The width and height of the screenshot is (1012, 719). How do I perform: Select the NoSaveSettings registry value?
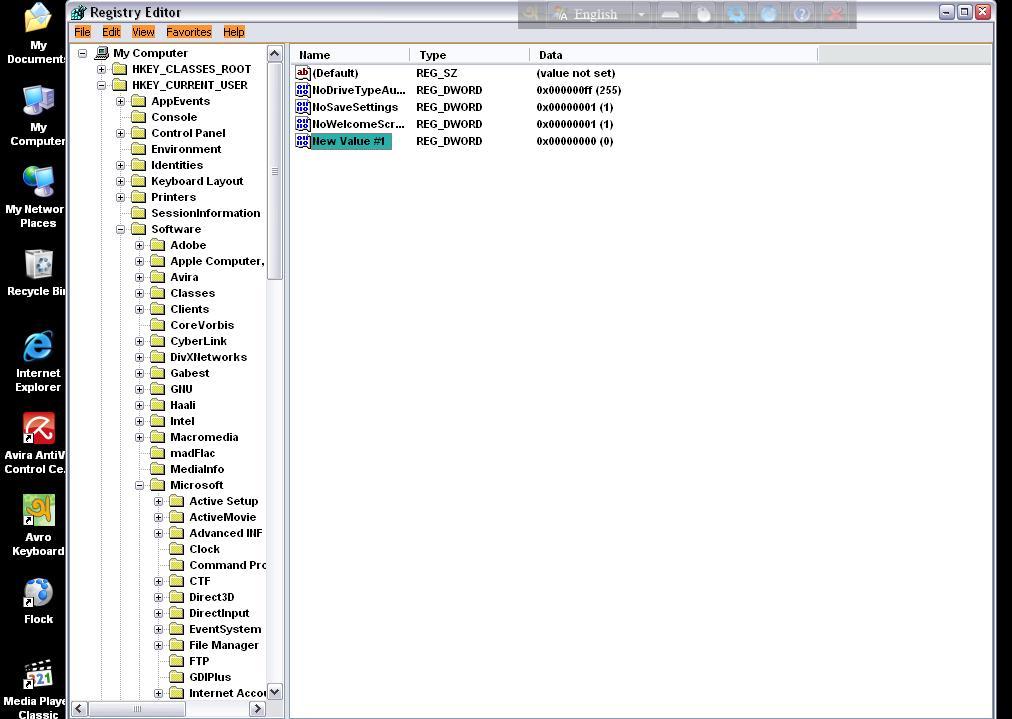click(x=354, y=107)
